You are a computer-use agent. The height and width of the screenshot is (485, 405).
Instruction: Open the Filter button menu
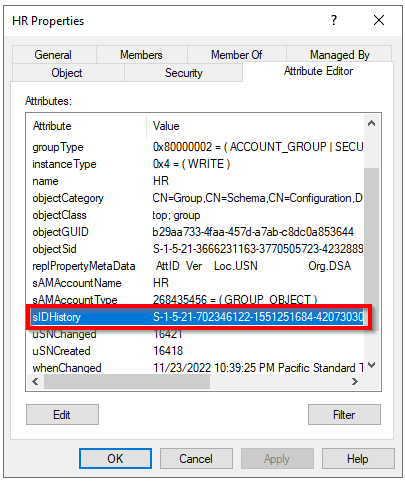[x=344, y=415]
